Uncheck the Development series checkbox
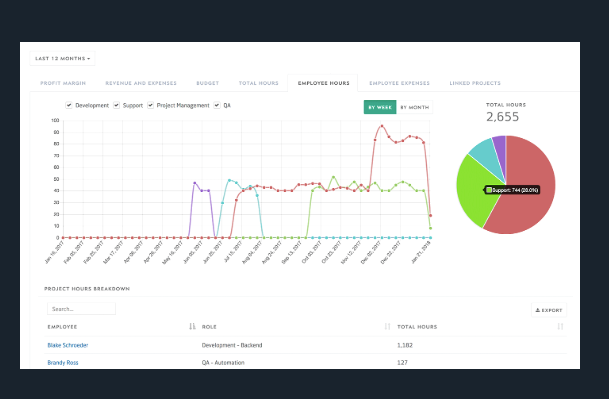Image resolution: width=609 pixels, height=399 pixels. (69, 105)
